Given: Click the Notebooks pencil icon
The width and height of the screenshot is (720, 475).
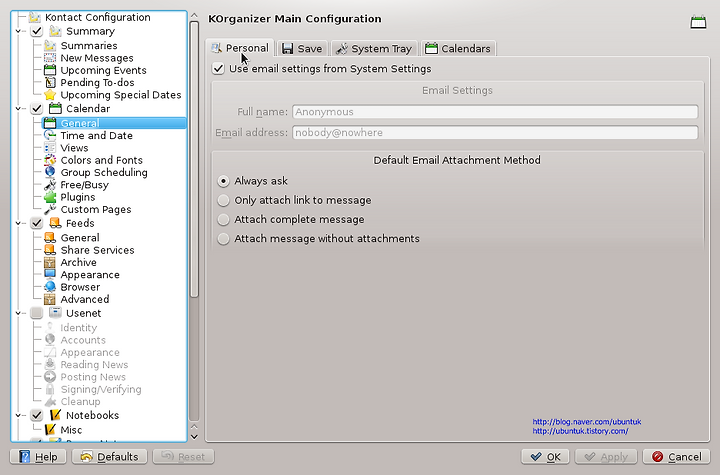Looking at the screenshot, I should pyautogui.click(x=55, y=415).
